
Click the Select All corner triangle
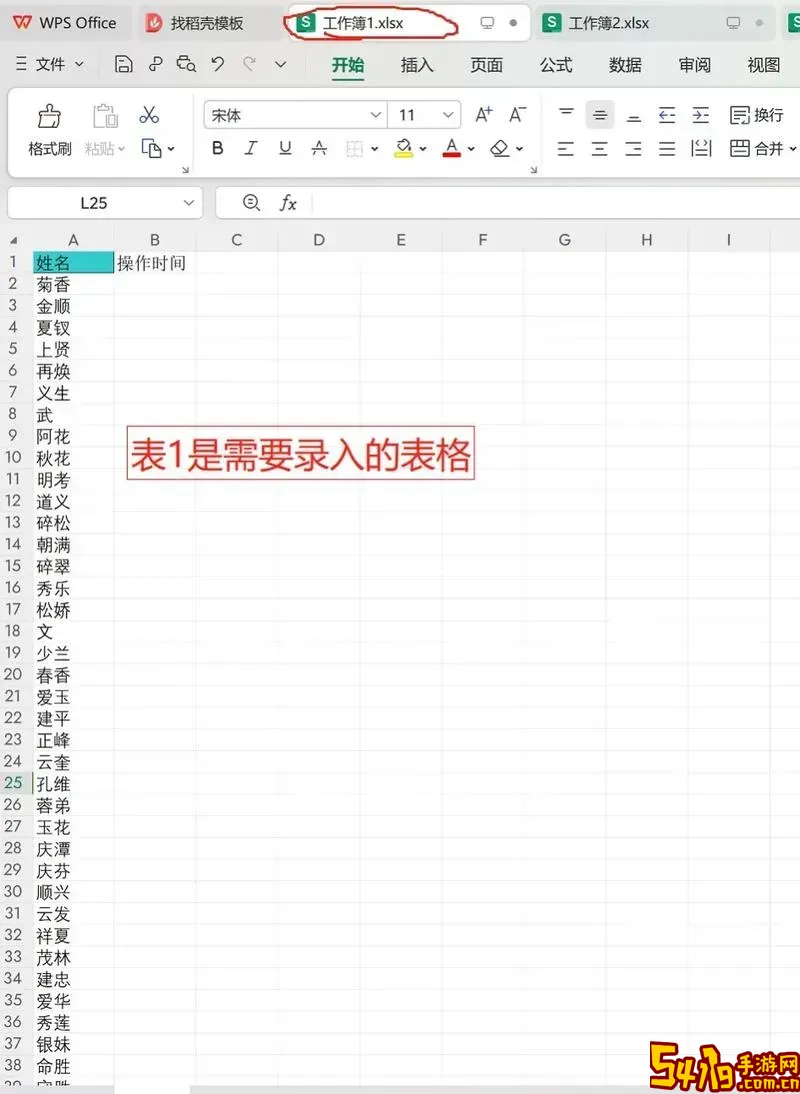(13, 241)
